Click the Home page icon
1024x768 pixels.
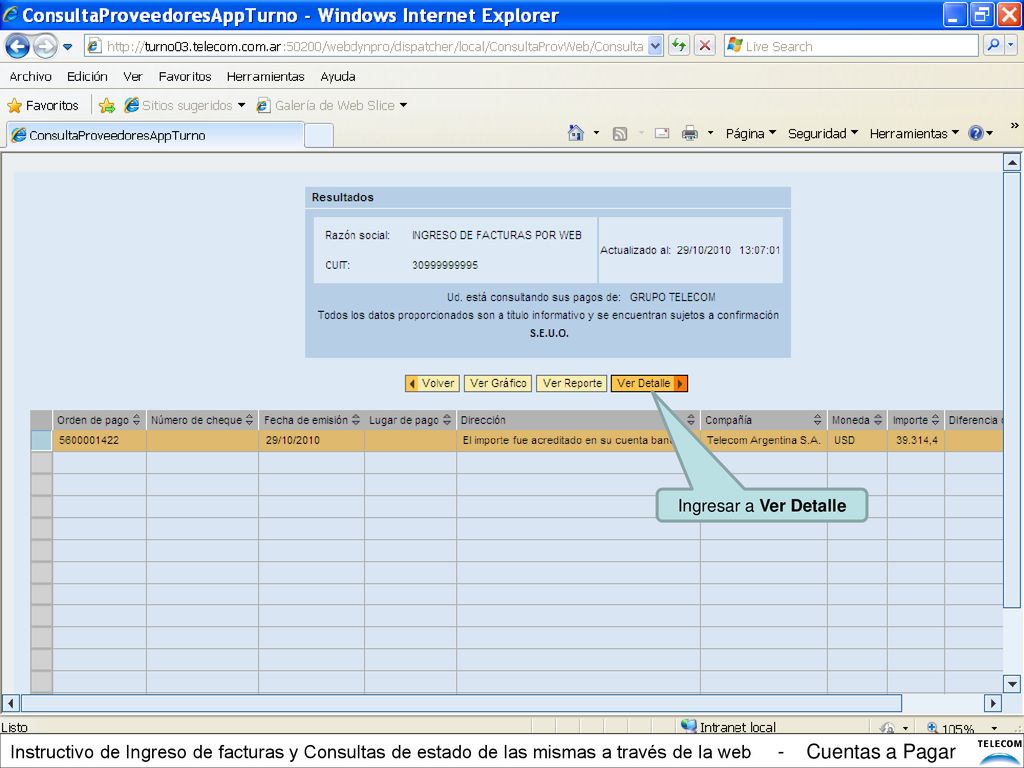(x=575, y=133)
